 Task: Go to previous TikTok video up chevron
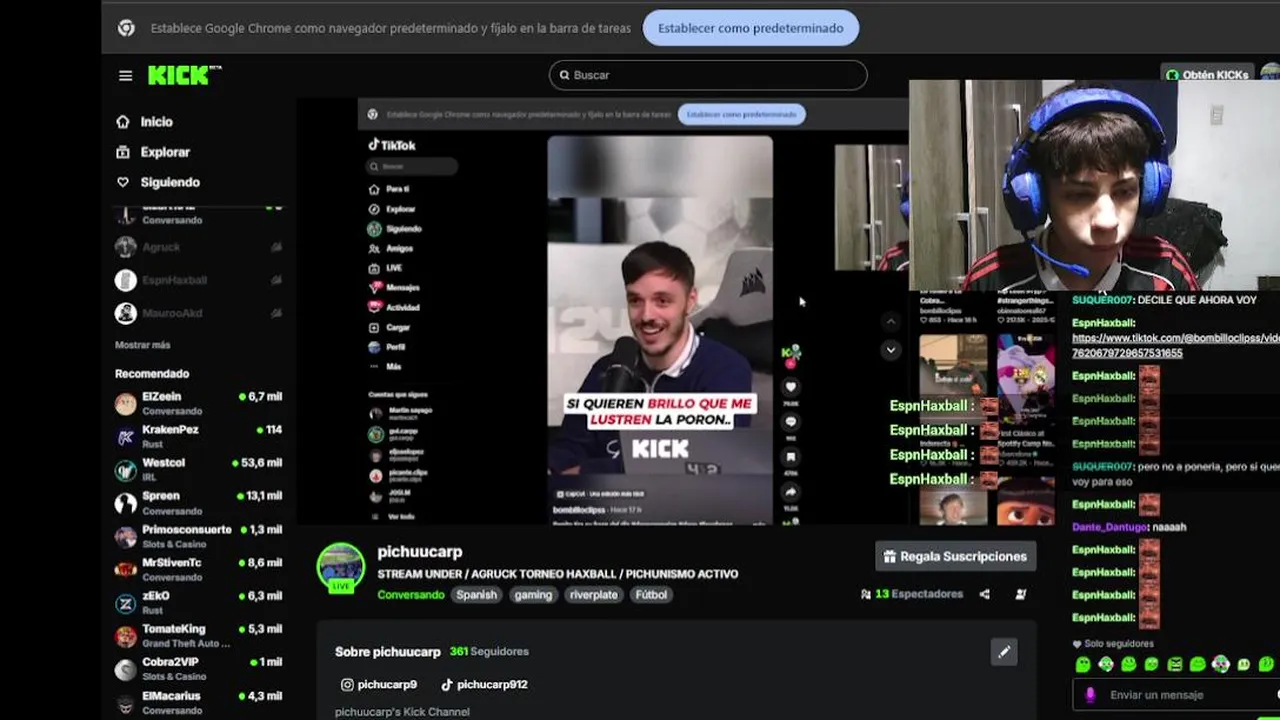pos(890,321)
